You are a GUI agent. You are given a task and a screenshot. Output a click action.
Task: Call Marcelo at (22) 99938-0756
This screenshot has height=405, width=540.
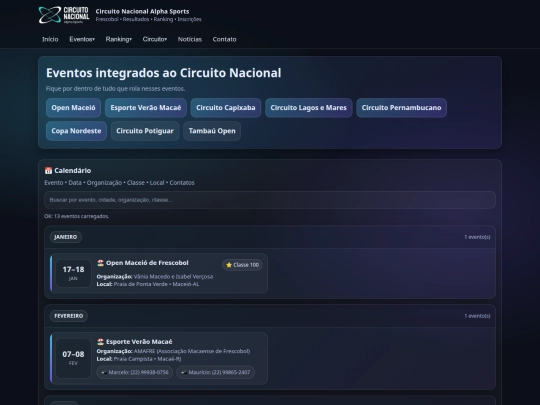coord(135,372)
